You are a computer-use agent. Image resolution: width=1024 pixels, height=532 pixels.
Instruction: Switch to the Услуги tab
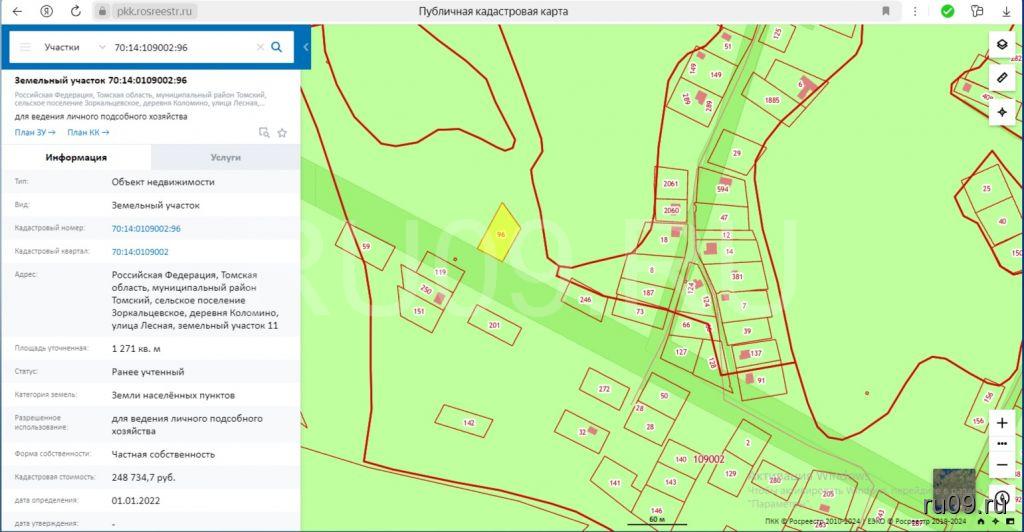pos(225,157)
